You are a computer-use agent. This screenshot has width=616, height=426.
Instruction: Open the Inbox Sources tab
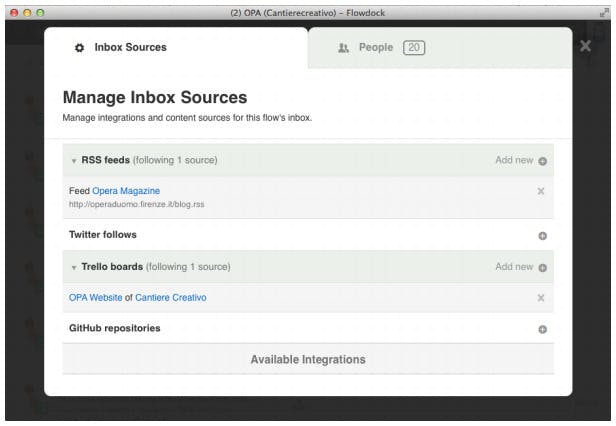click(176, 48)
